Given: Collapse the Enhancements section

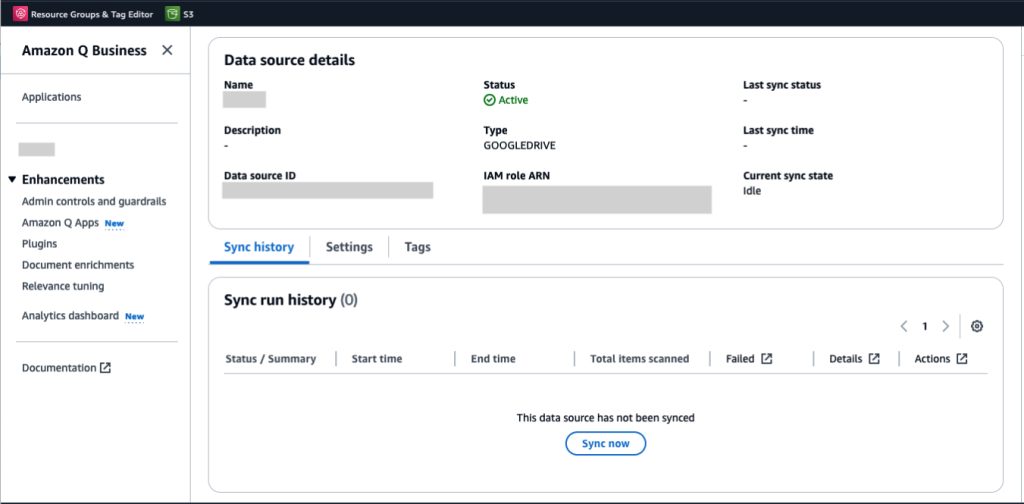Looking at the screenshot, I should (x=12, y=180).
